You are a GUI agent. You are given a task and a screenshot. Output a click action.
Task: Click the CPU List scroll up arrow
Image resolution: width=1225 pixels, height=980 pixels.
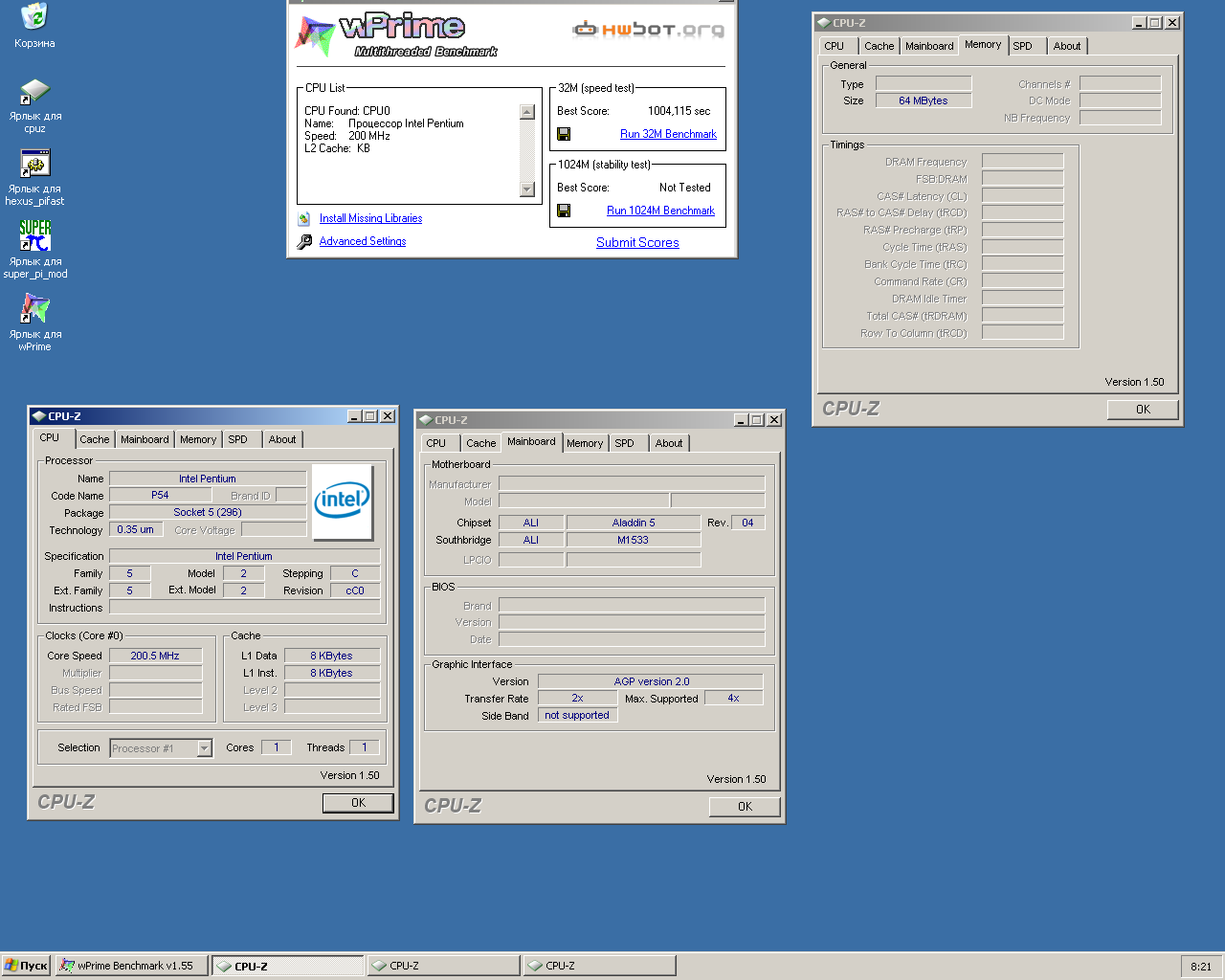(x=527, y=112)
